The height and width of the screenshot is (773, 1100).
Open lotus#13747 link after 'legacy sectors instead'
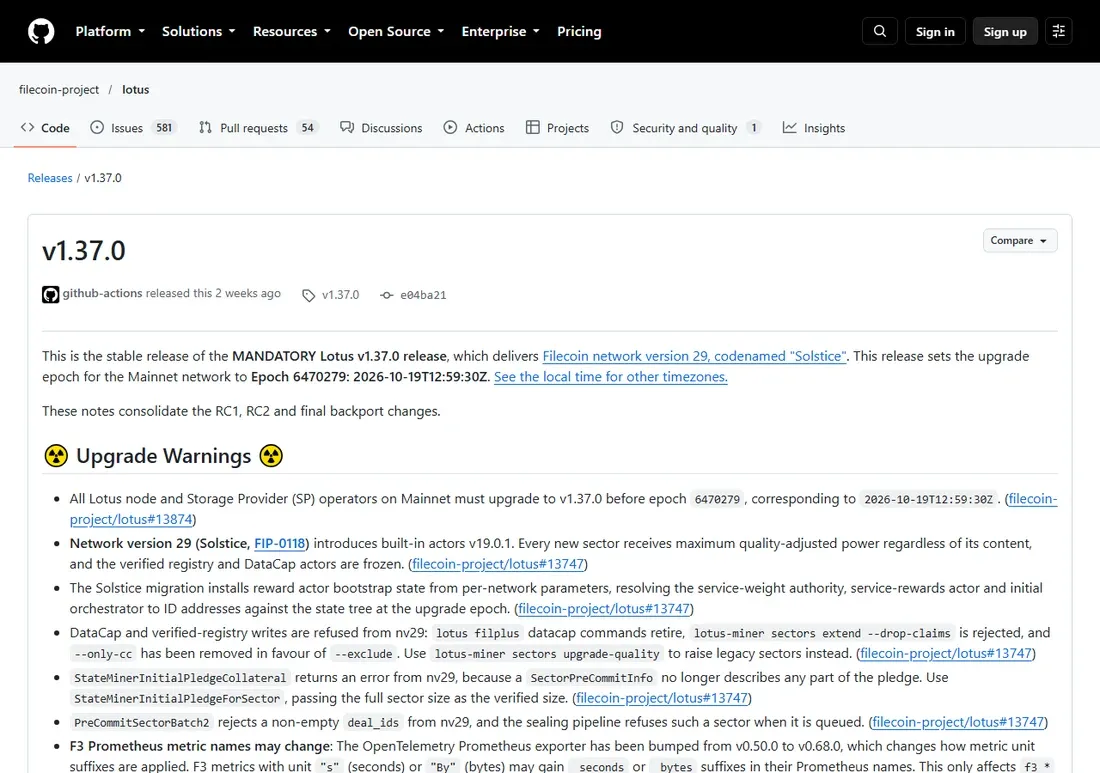tap(946, 654)
